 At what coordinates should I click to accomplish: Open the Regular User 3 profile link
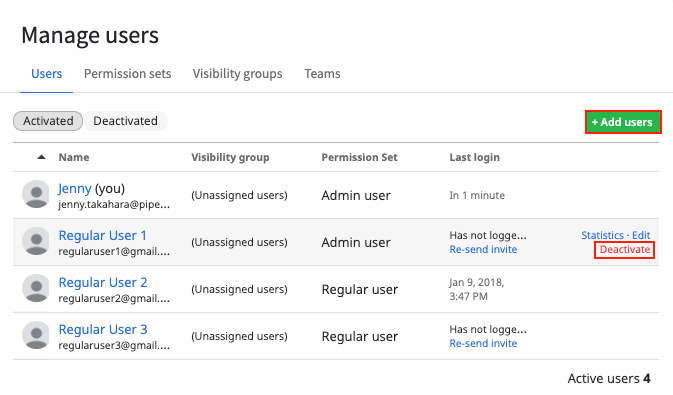103,329
